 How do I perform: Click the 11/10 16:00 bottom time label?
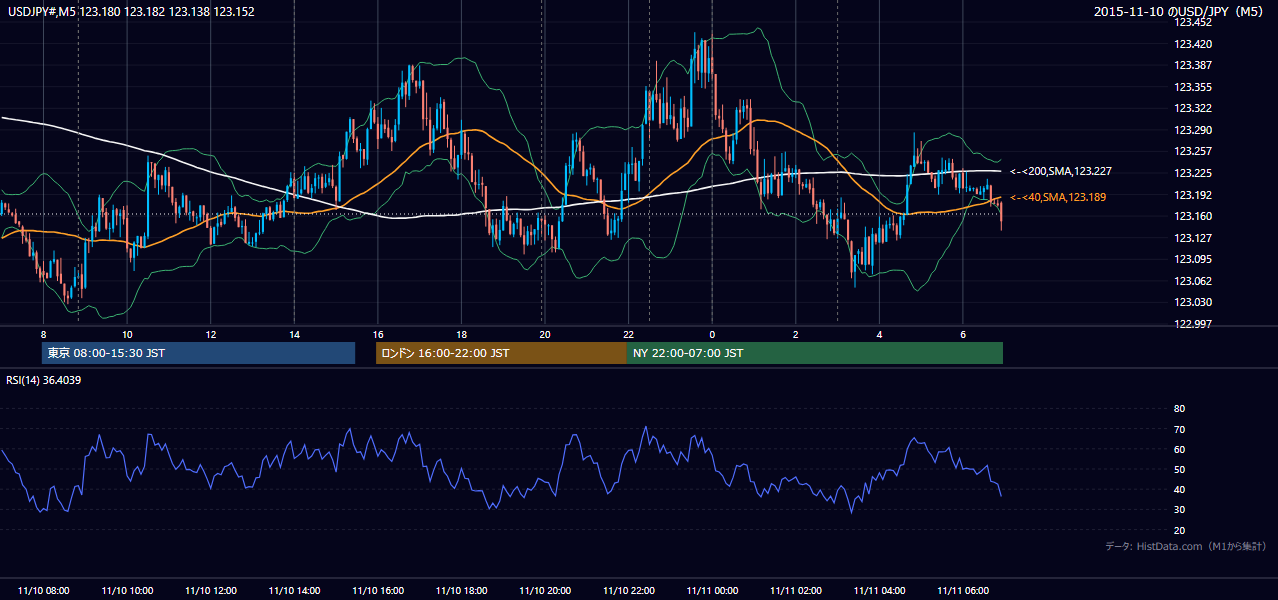(x=378, y=591)
